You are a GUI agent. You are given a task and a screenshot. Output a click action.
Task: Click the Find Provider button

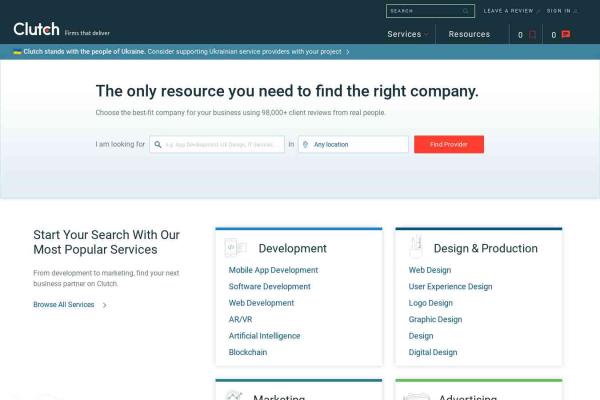point(448,144)
